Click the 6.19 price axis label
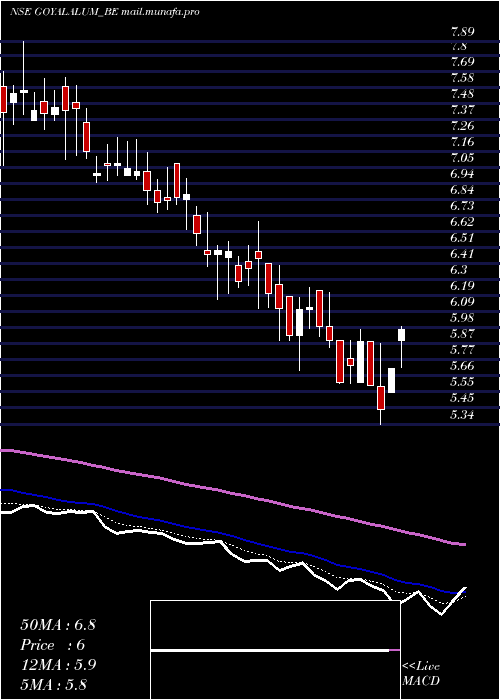The height and width of the screenshot is (700, 500). (x=462, y=286)
